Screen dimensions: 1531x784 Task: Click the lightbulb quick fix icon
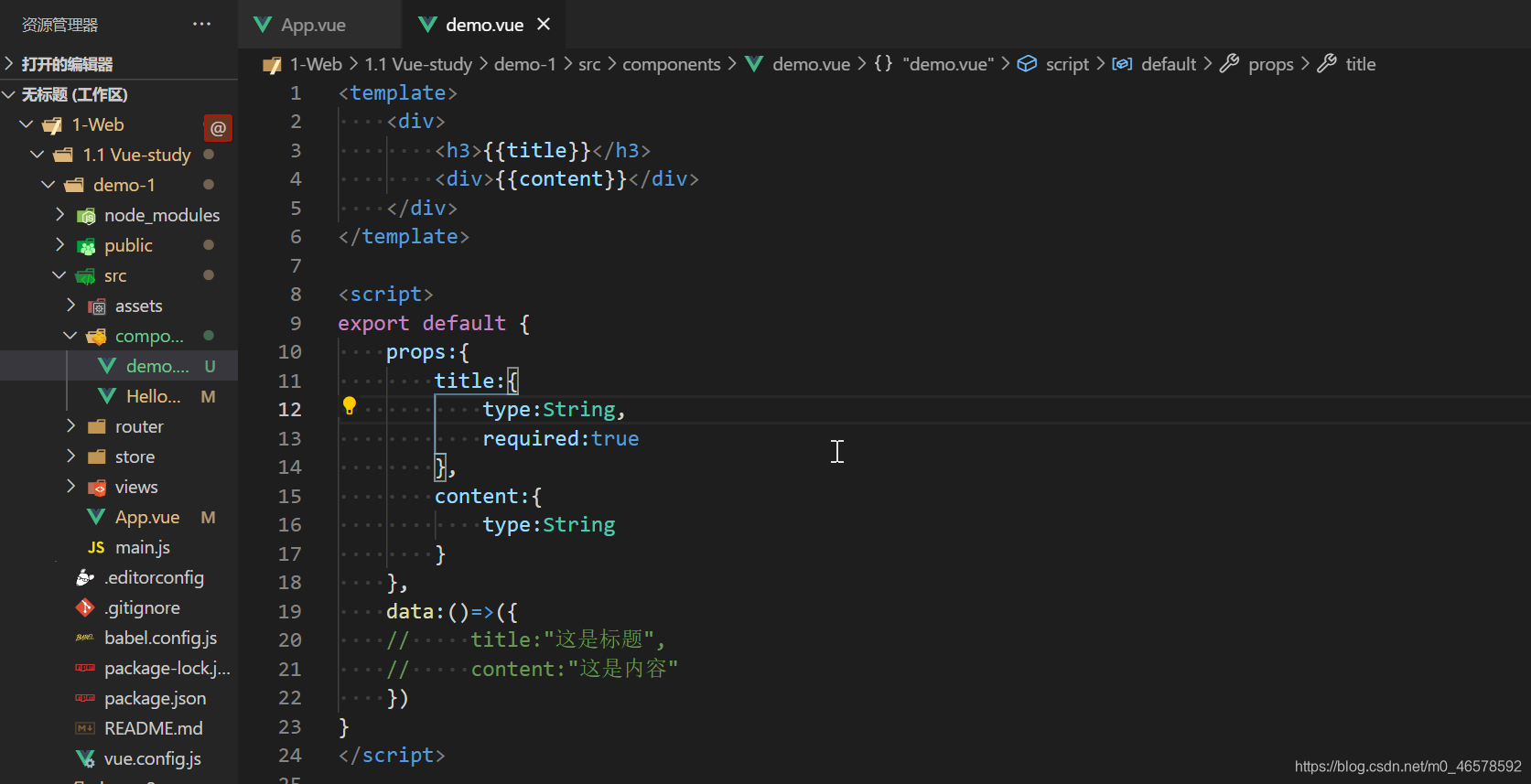coord(349,406)
